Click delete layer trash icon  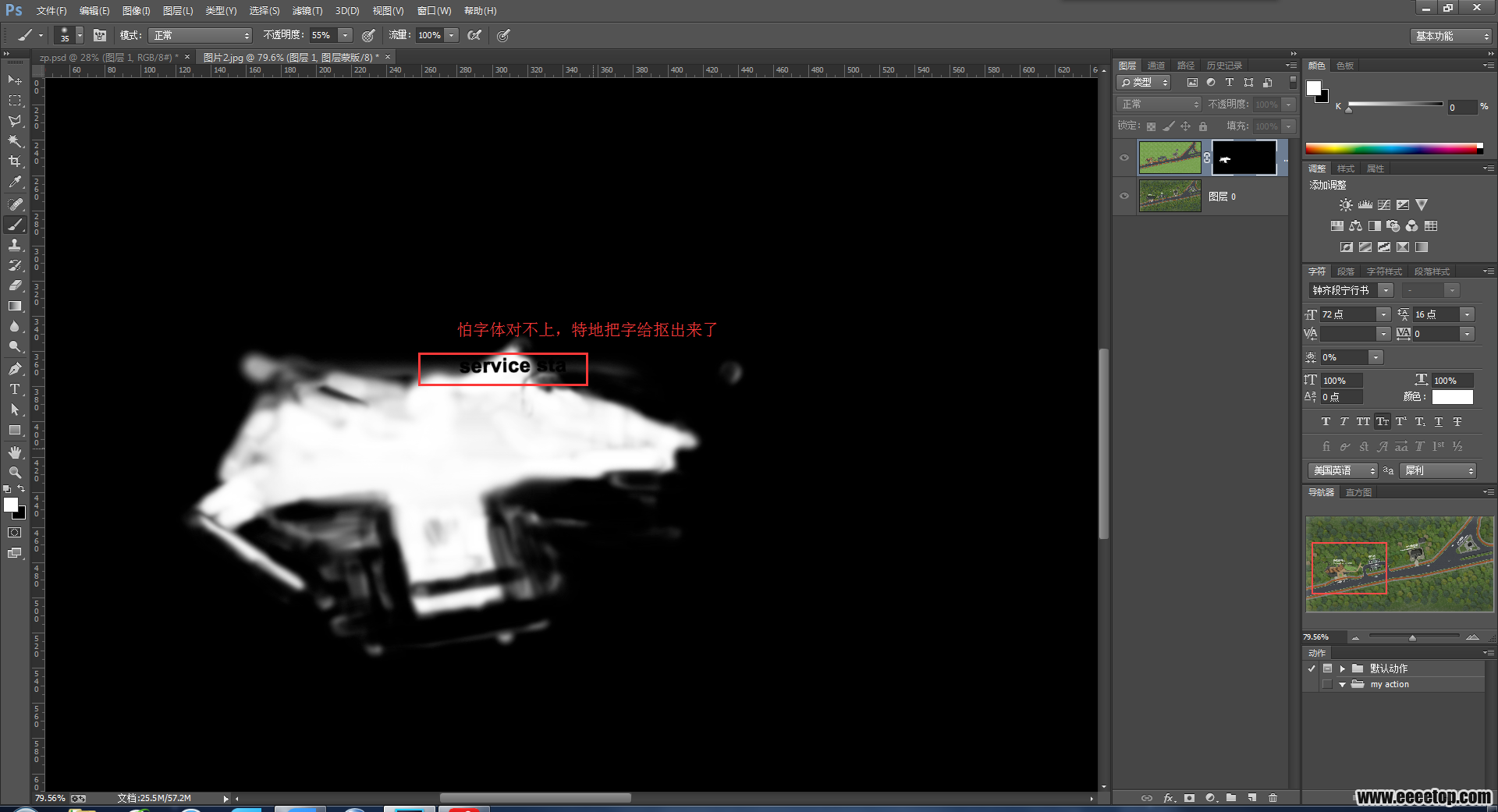coord(1273,797)
